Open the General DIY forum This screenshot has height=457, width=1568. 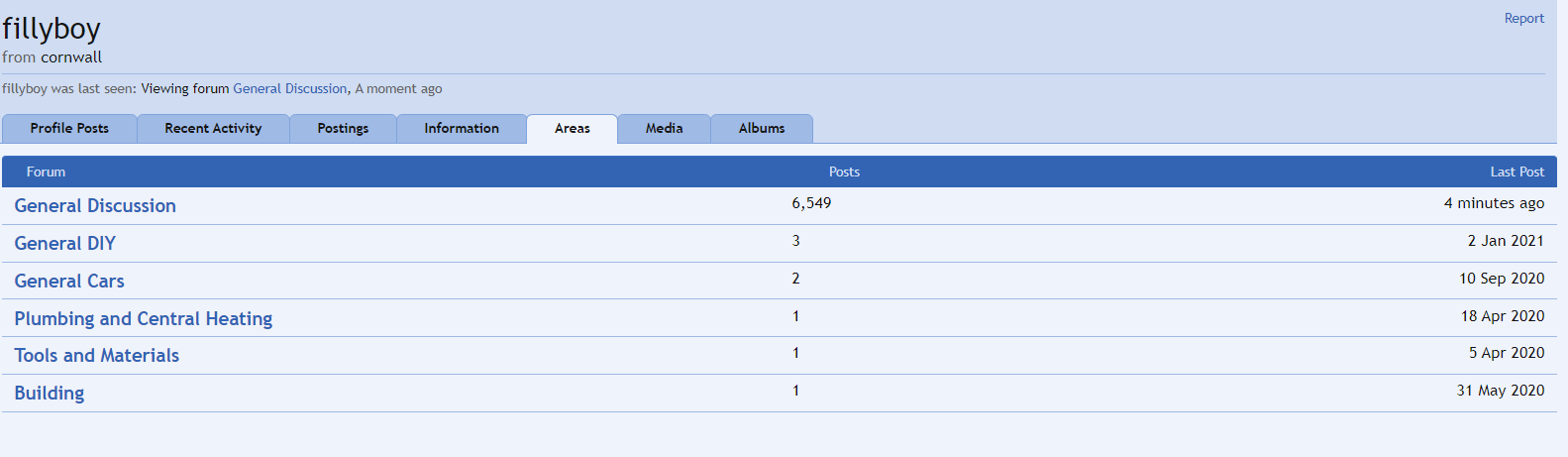coord(64,244)
